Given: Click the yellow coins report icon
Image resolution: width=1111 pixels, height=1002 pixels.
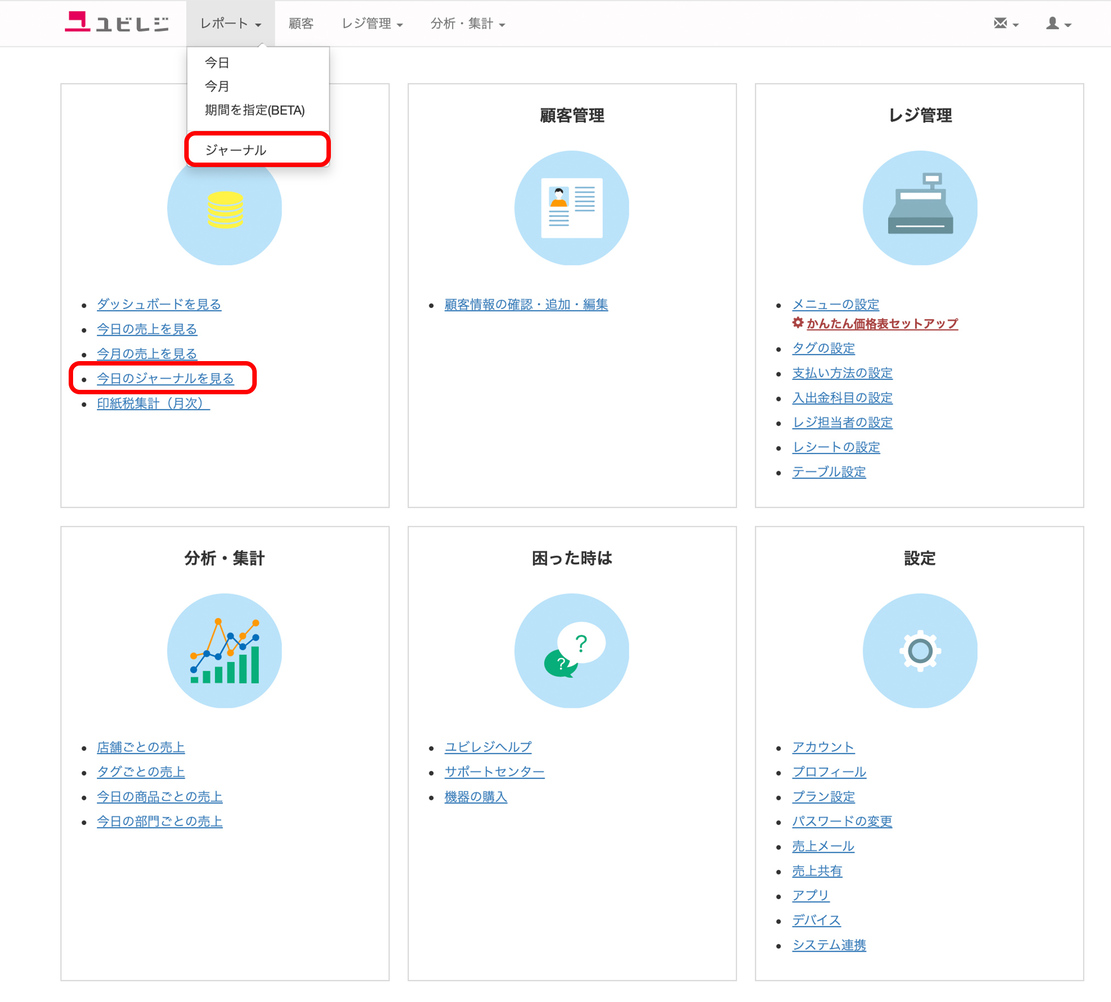Looking at the screenshot, I should coord(225,208).
